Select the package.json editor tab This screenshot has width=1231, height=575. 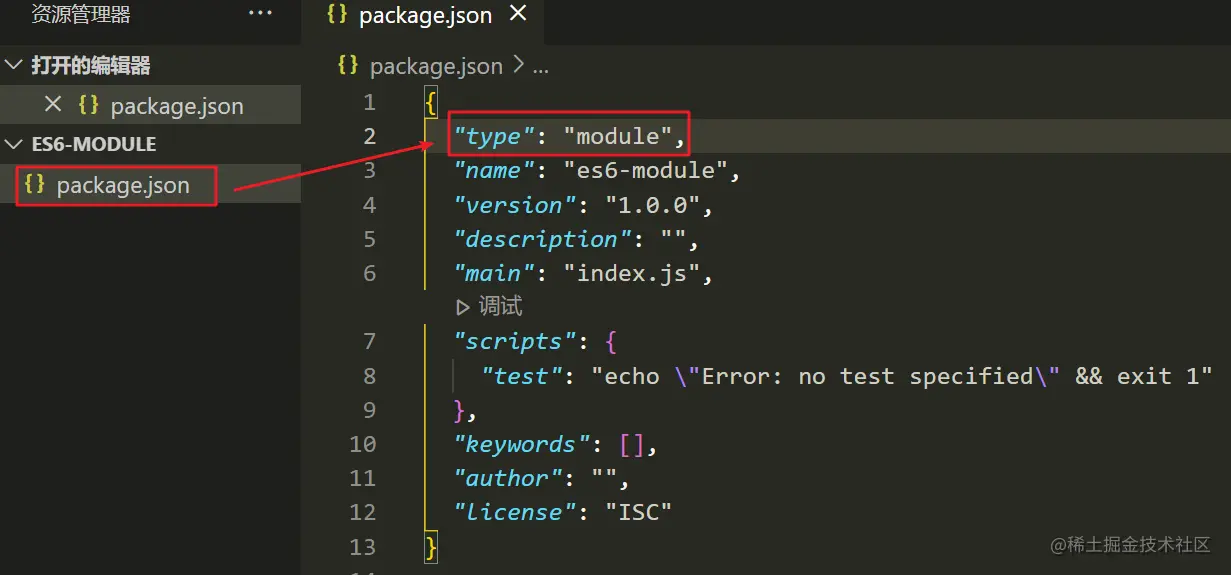click(x=427, y=15)
